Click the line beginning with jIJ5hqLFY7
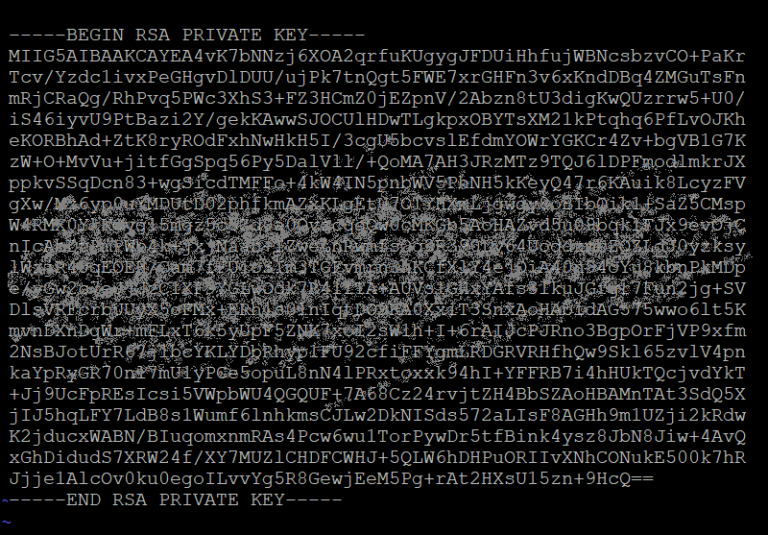 click(377, 415)
